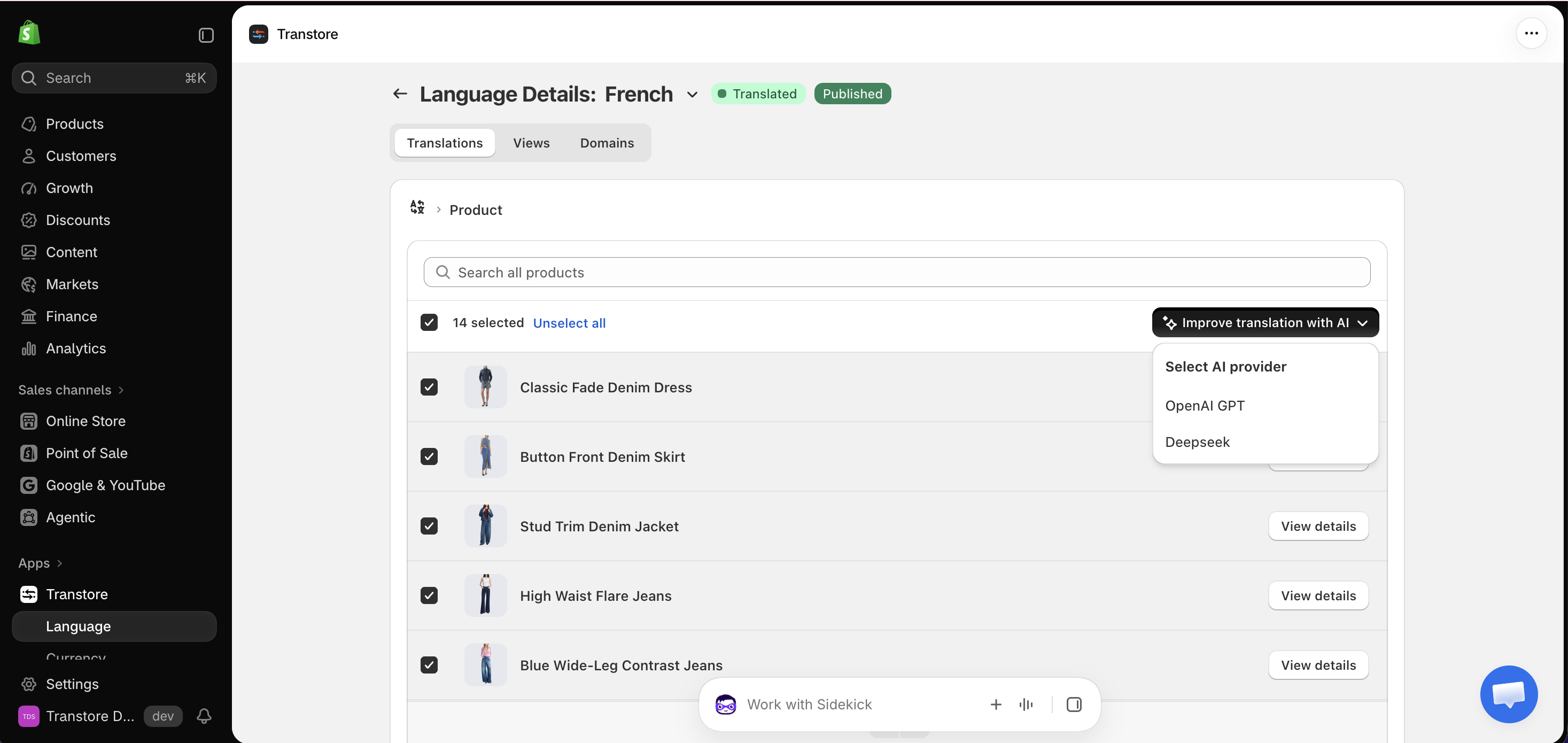The width and height of the screenshot is (1568, 743).
Task: Uncheck Stud Trim Denim Jacket checkbox
Action: pyautogui.click(x=429, y=525)
